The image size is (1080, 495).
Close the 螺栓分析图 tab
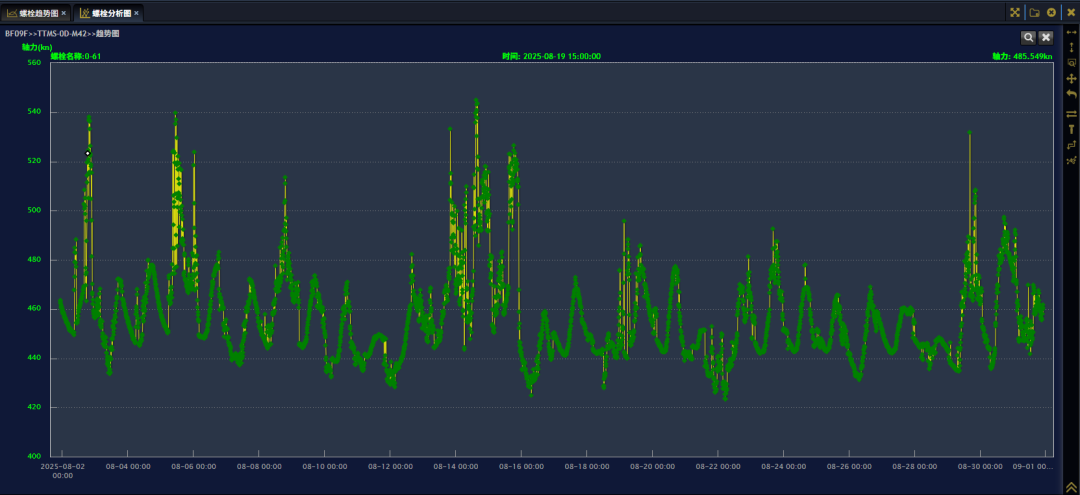coord(137,13)
